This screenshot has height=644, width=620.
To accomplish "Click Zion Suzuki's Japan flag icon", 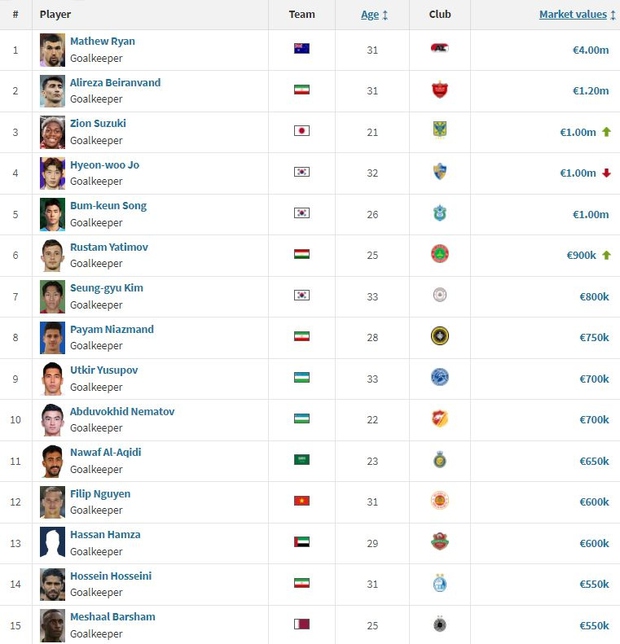I will pos(301,131).
